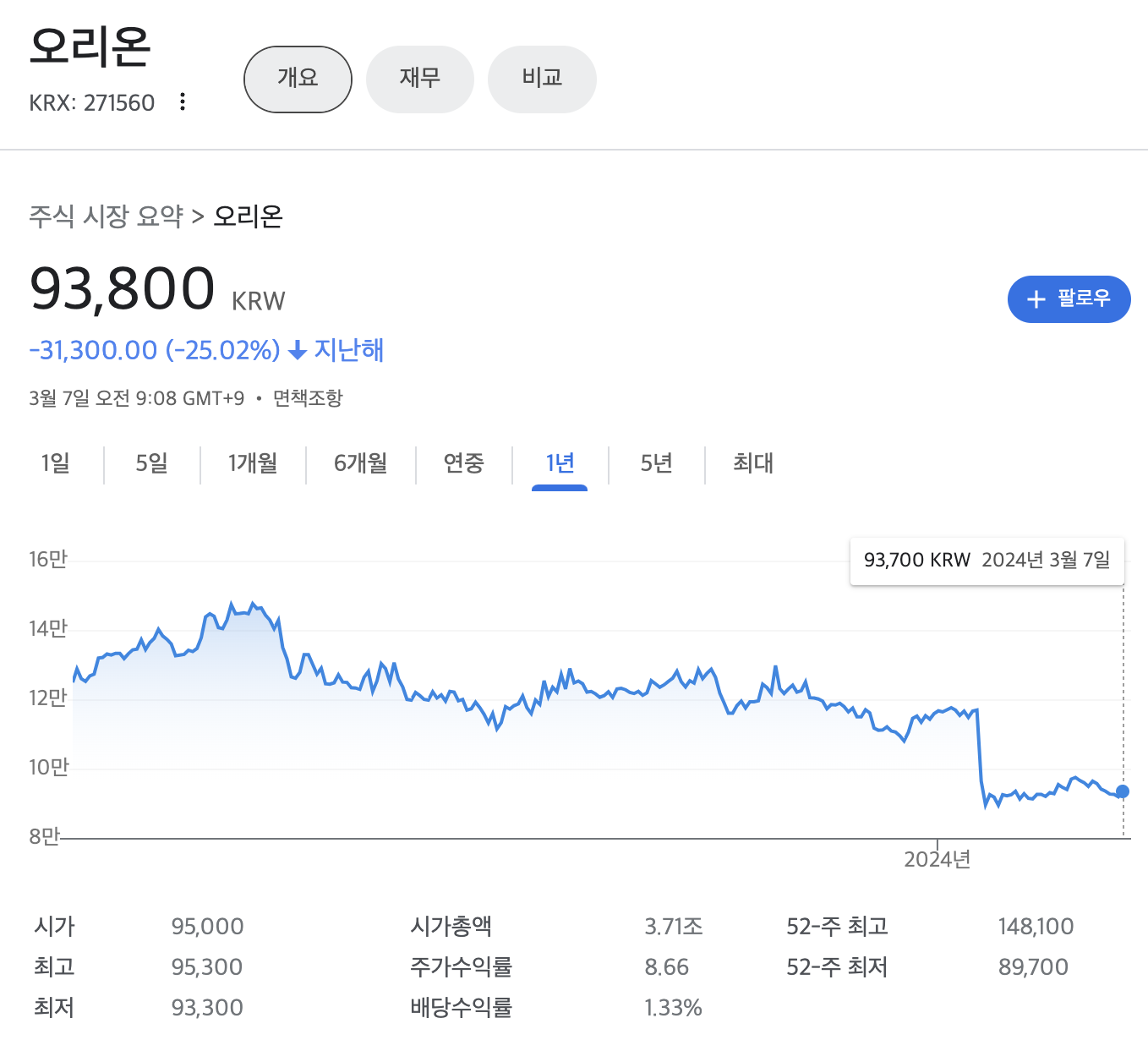1148x1040 pixels.
Task: Click the 배당수익률 value 1.33%
Action: [x=674, y=1008]
